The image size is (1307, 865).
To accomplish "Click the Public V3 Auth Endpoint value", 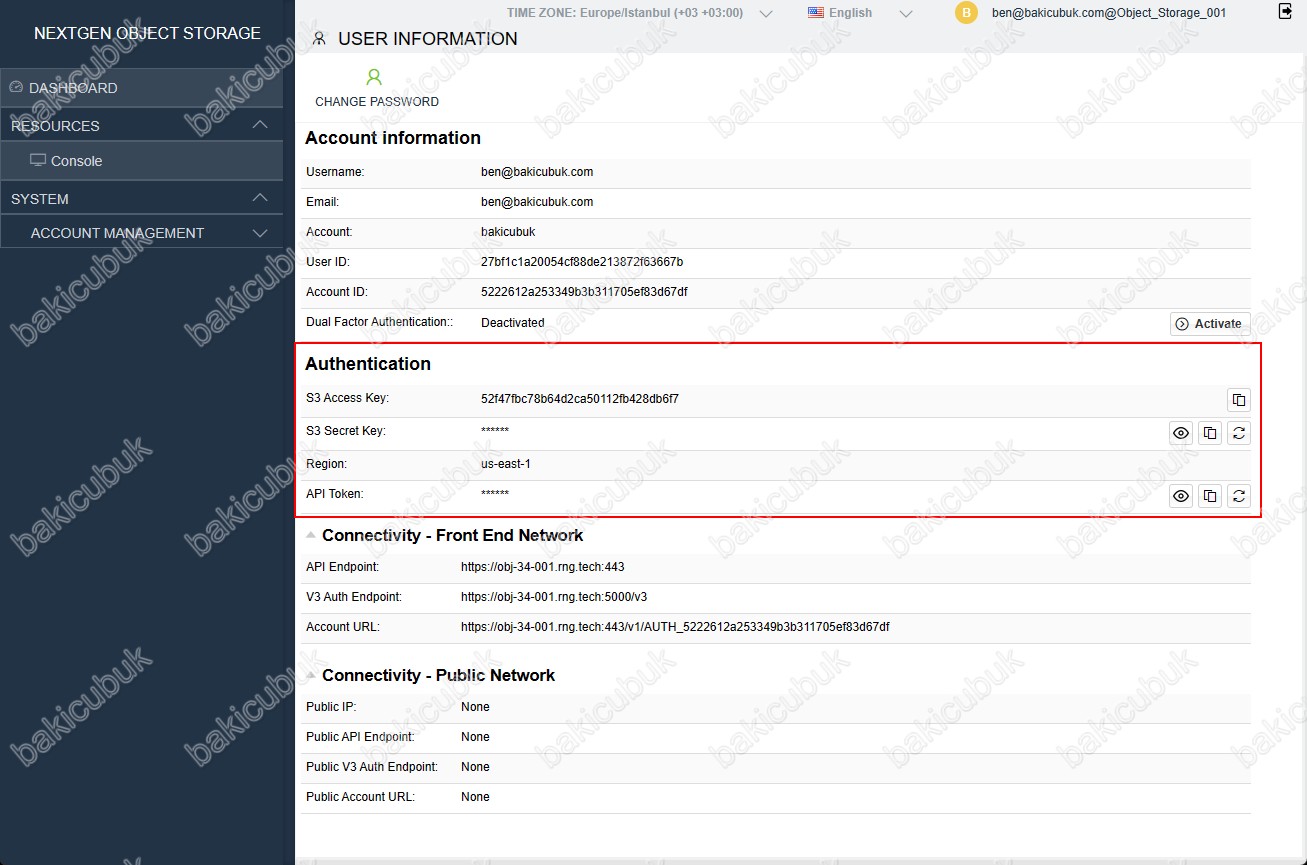I will [x=475, y=767].
